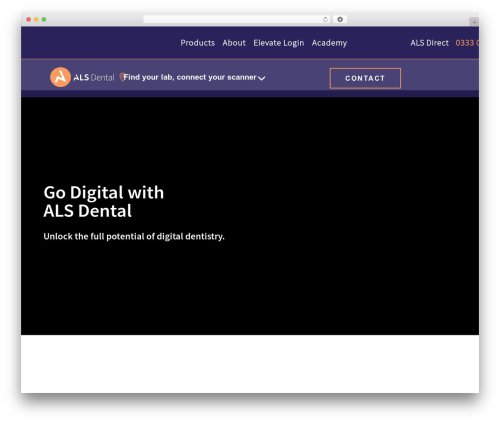The width and height of the screenshot is (500, 423).
Task: Click the Unlock the full potential tagline
Action: click(x=134, y=236)
